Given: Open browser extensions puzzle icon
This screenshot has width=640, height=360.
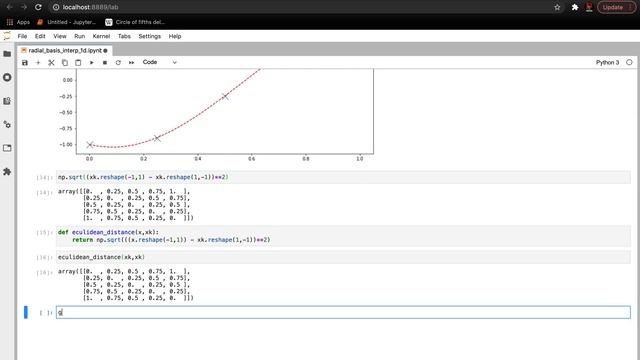Looking at the screenshot, I should click(575, 7).
